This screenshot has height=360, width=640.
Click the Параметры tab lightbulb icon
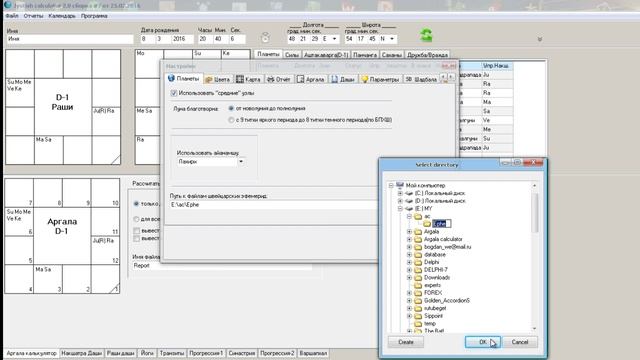coord(364,79)
